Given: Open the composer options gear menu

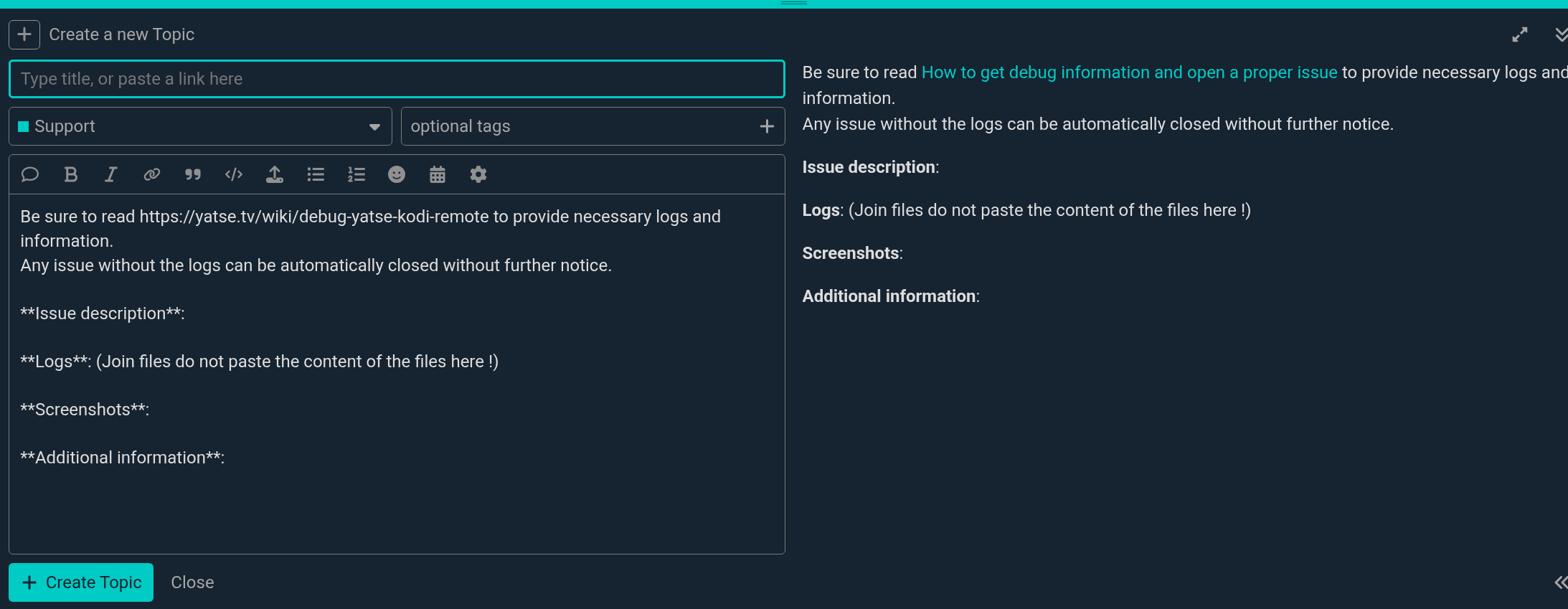Looking at the screenshot, I should (478, 174).
